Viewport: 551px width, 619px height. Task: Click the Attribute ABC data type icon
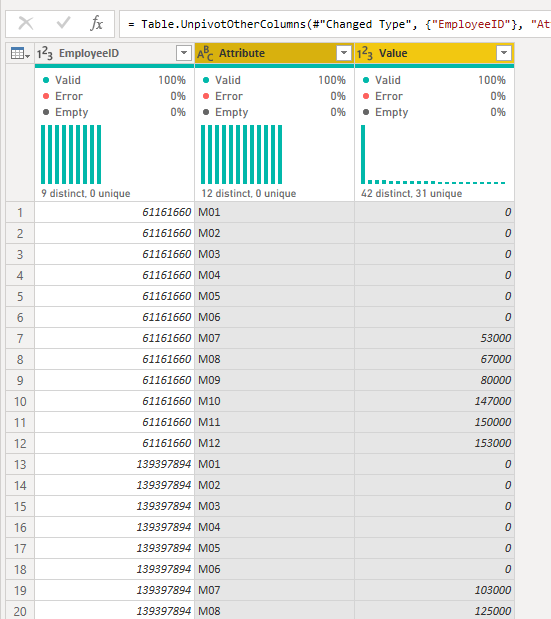click(x=205, y=53)
